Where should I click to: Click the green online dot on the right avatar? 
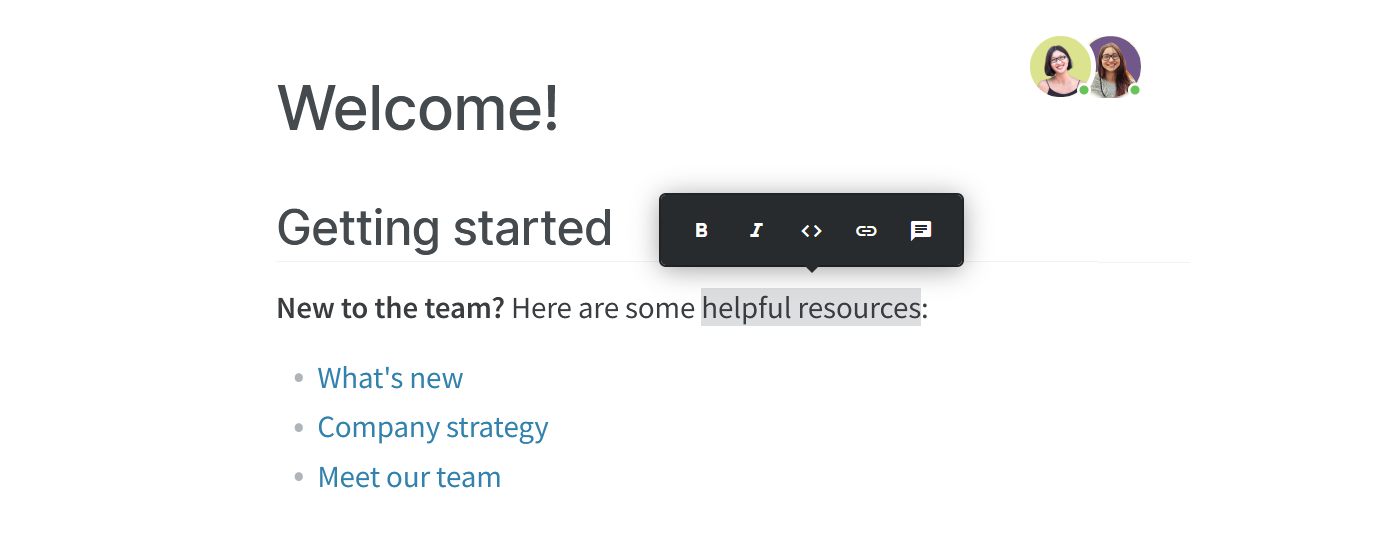tap(1135, 90)
